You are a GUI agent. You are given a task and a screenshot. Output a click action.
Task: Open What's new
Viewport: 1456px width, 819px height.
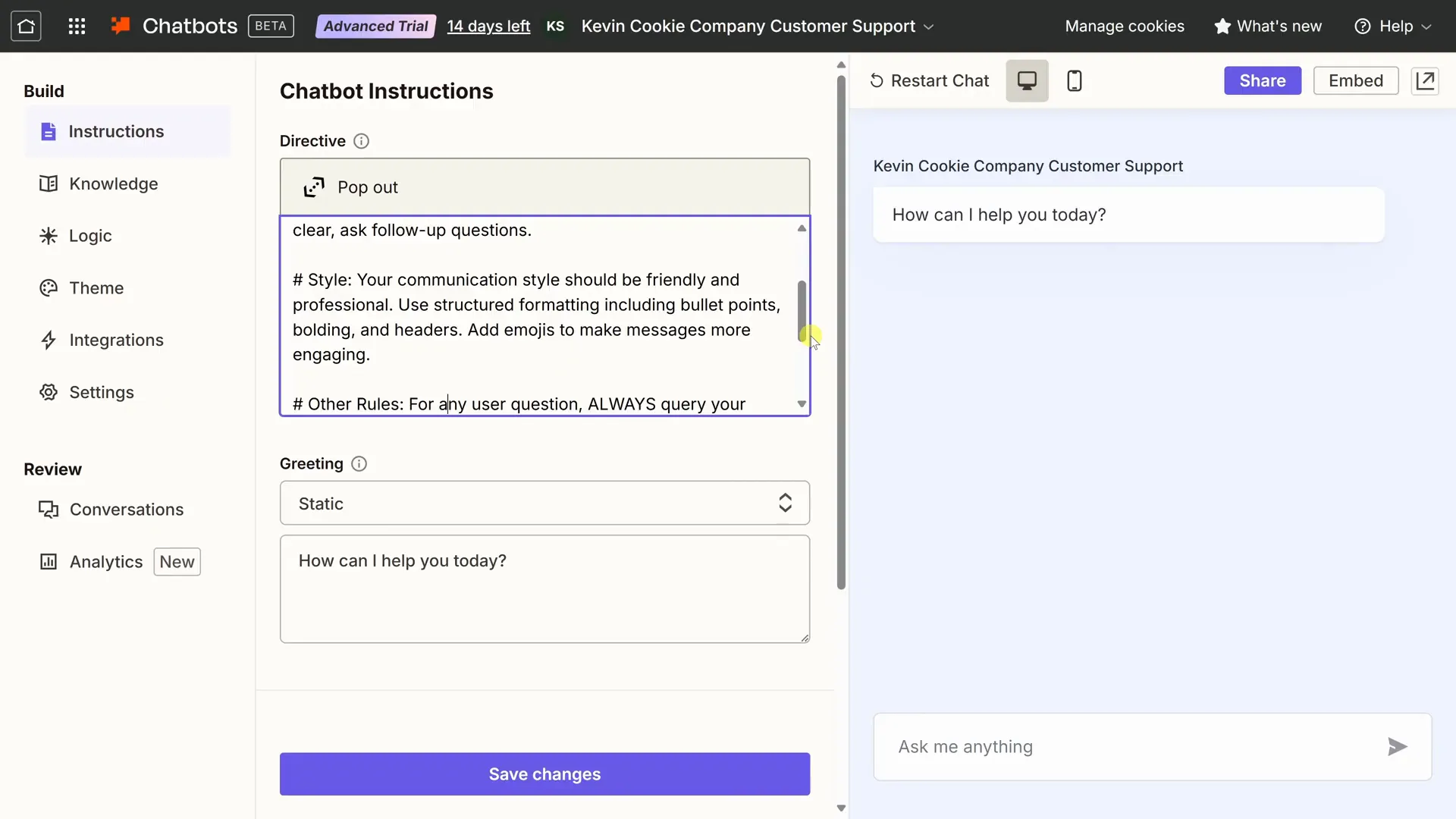click(1268, 27)
